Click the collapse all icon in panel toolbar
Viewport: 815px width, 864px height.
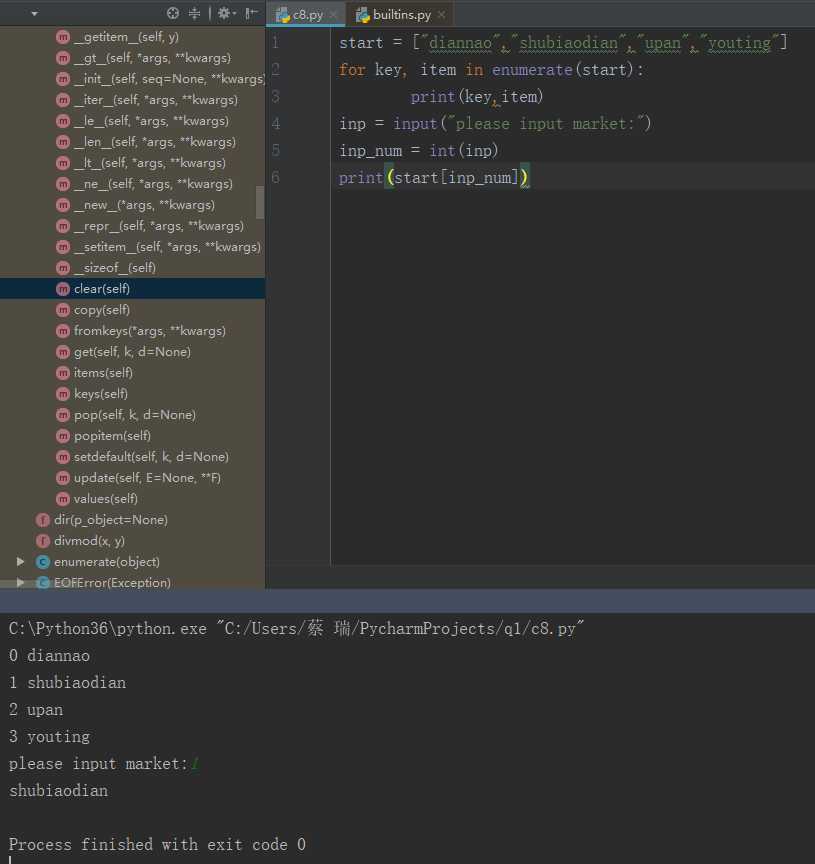195,13
